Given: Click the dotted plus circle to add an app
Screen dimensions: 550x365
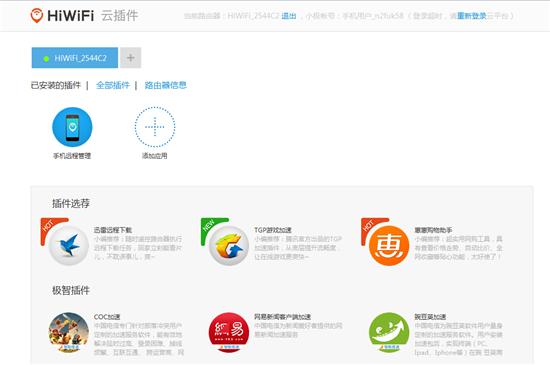Looking at the screenshot, I should [x=155, y=127].
